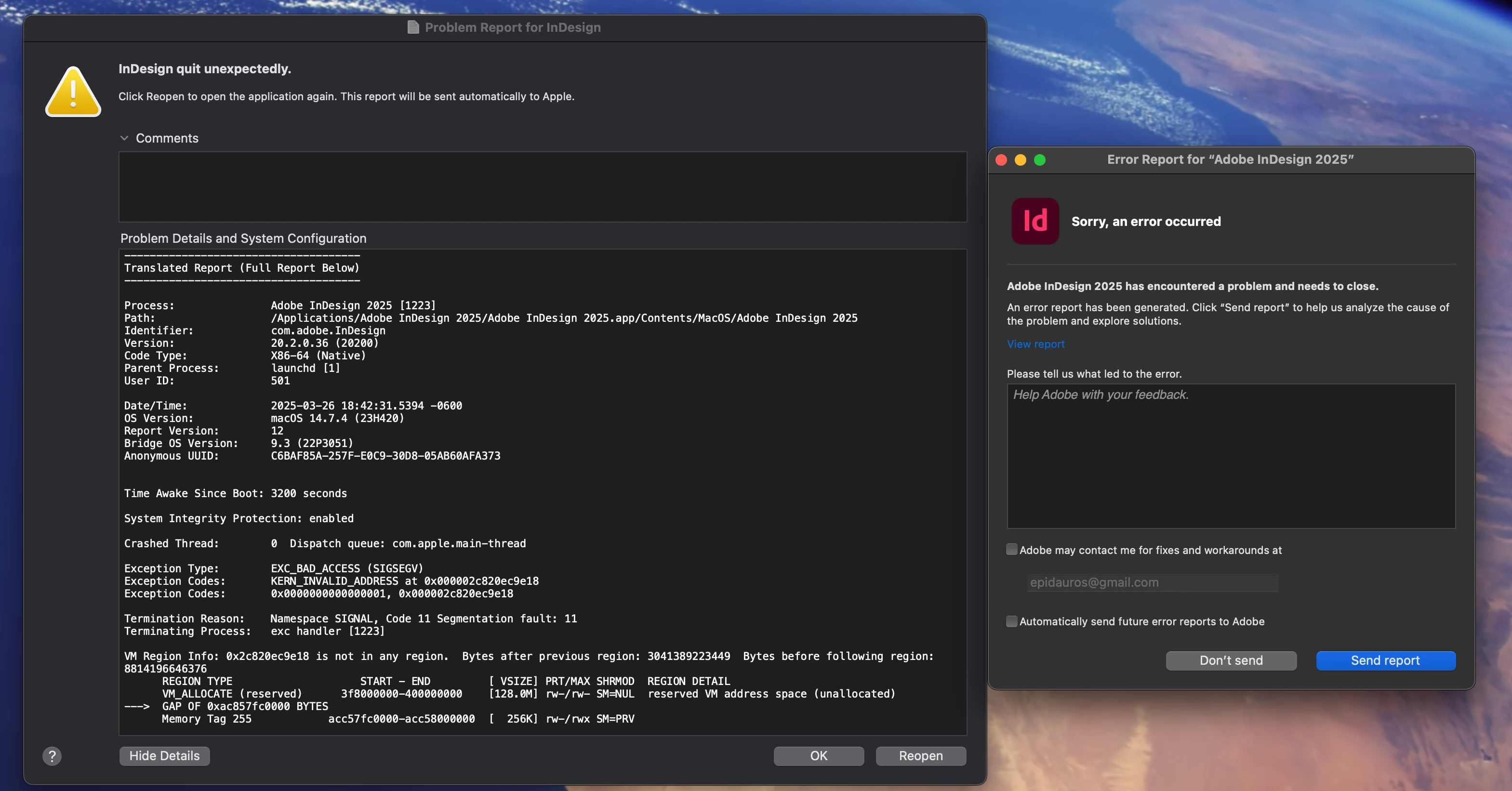Screen dimensions: 1512x791
Task: Close the Adobe Error Report window
Action: tap(1002, 159)
